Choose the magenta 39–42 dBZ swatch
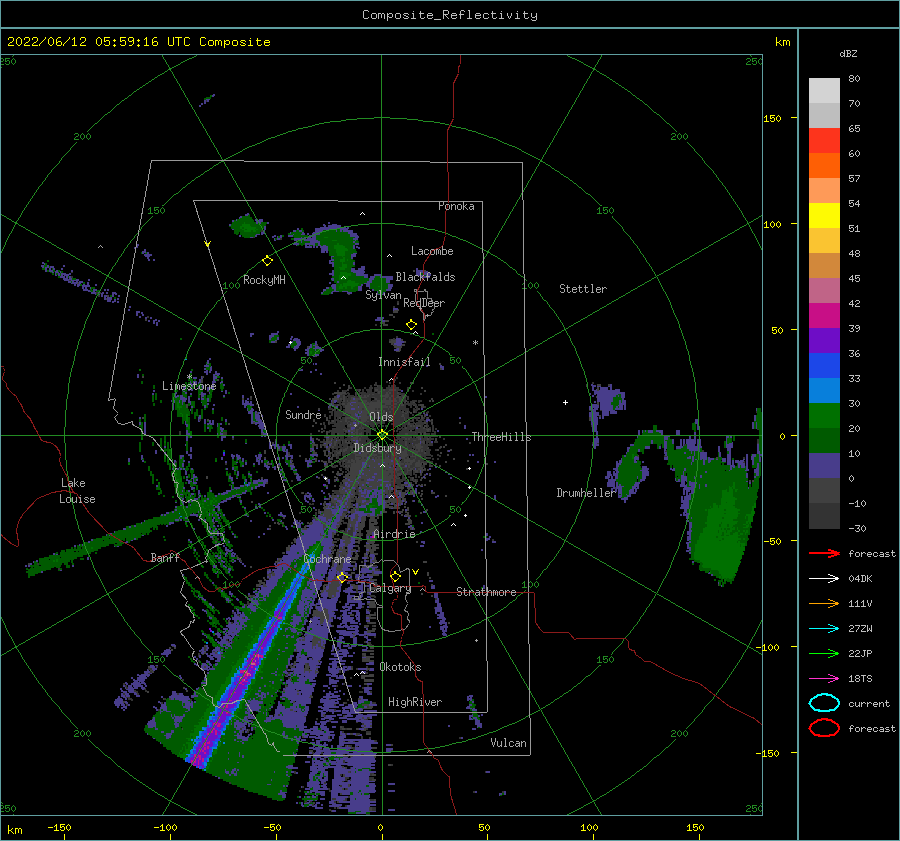Image resolution: width=900 pixels, height=841 pixels. [824, 316]
